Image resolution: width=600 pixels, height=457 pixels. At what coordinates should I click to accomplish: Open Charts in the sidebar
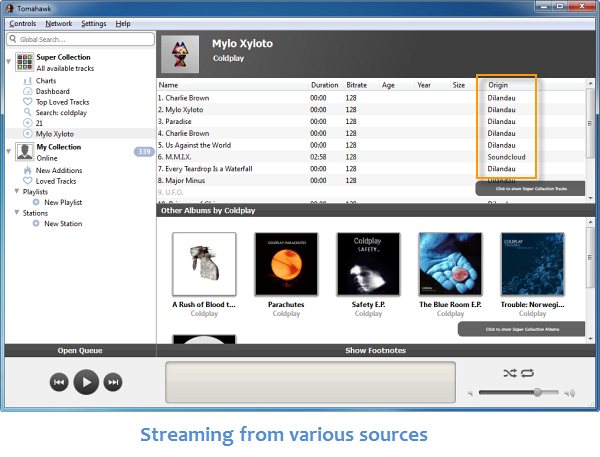click(46, 81)
